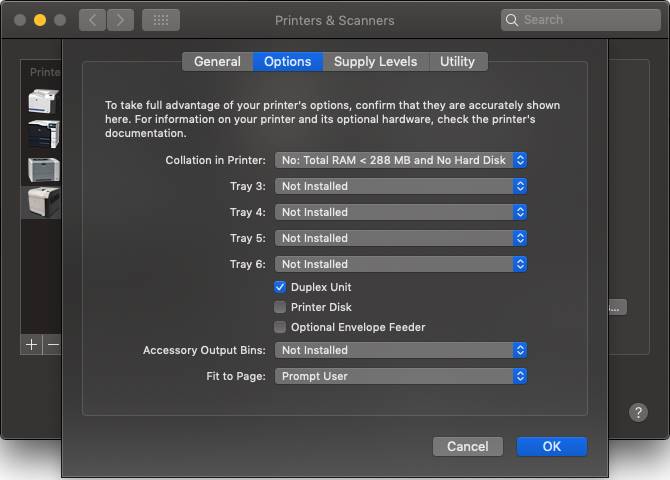Open Accessory Output Bins dropdown

click(x=400, y=350)
